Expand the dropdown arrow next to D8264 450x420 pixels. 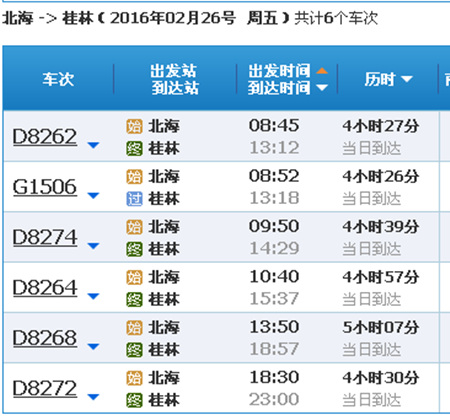[x=93, y=296]
